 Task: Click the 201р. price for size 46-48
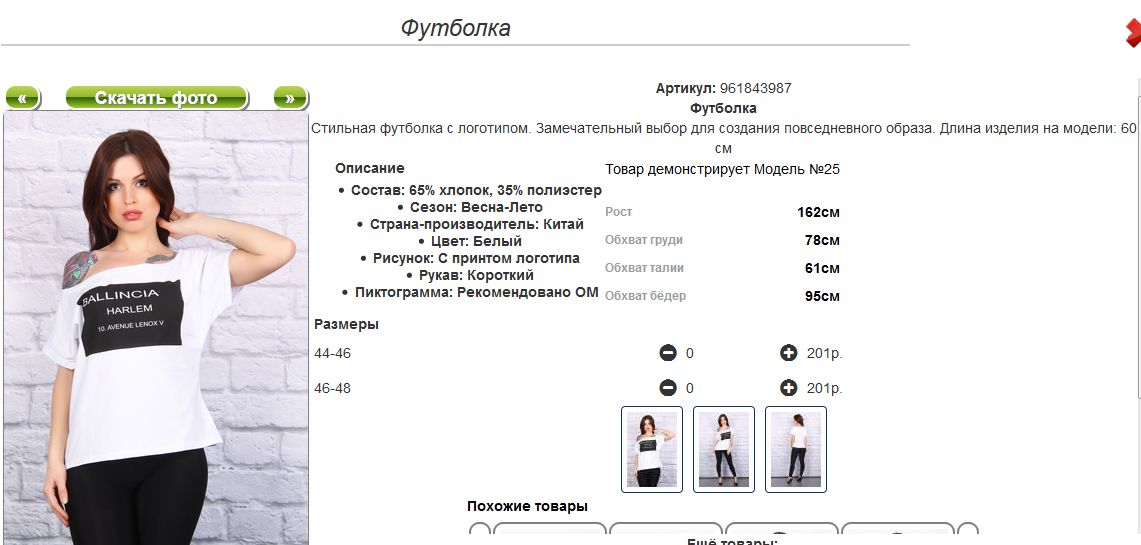coord(824,389)
